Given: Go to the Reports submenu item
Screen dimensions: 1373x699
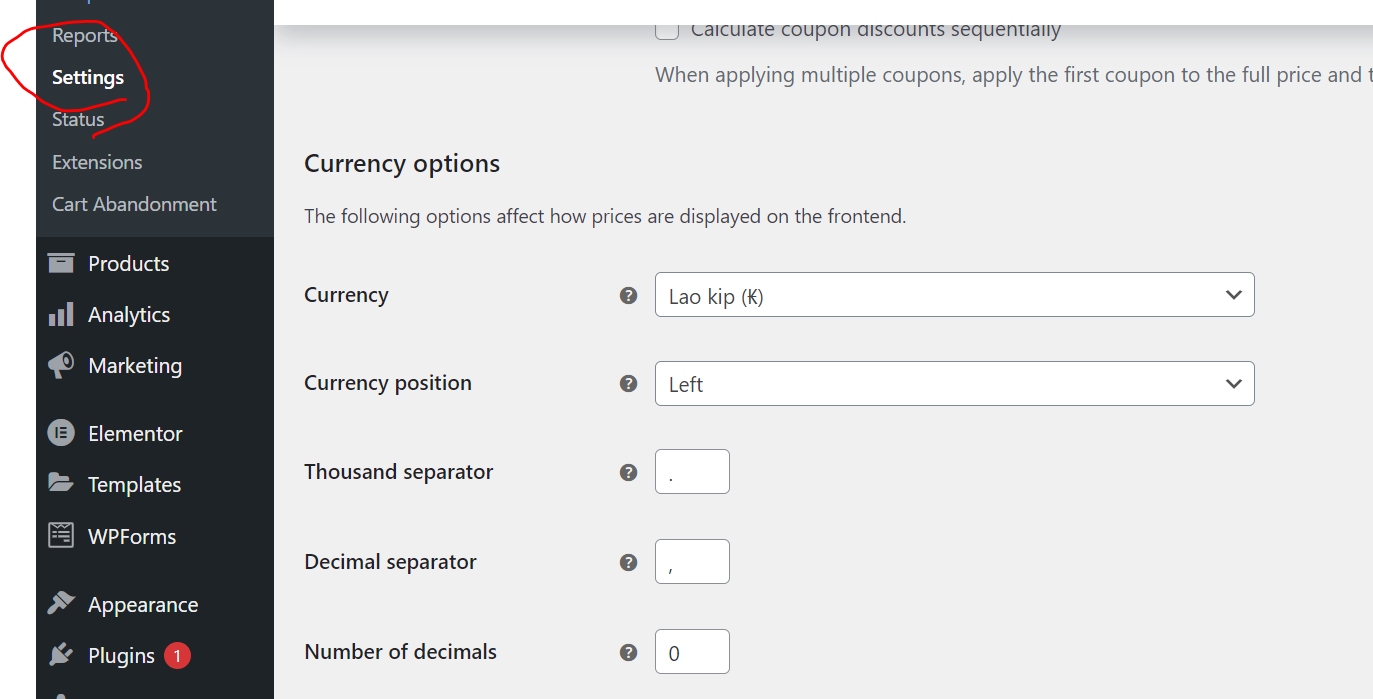Looking at the screenshot, I should tap(85, 35).
